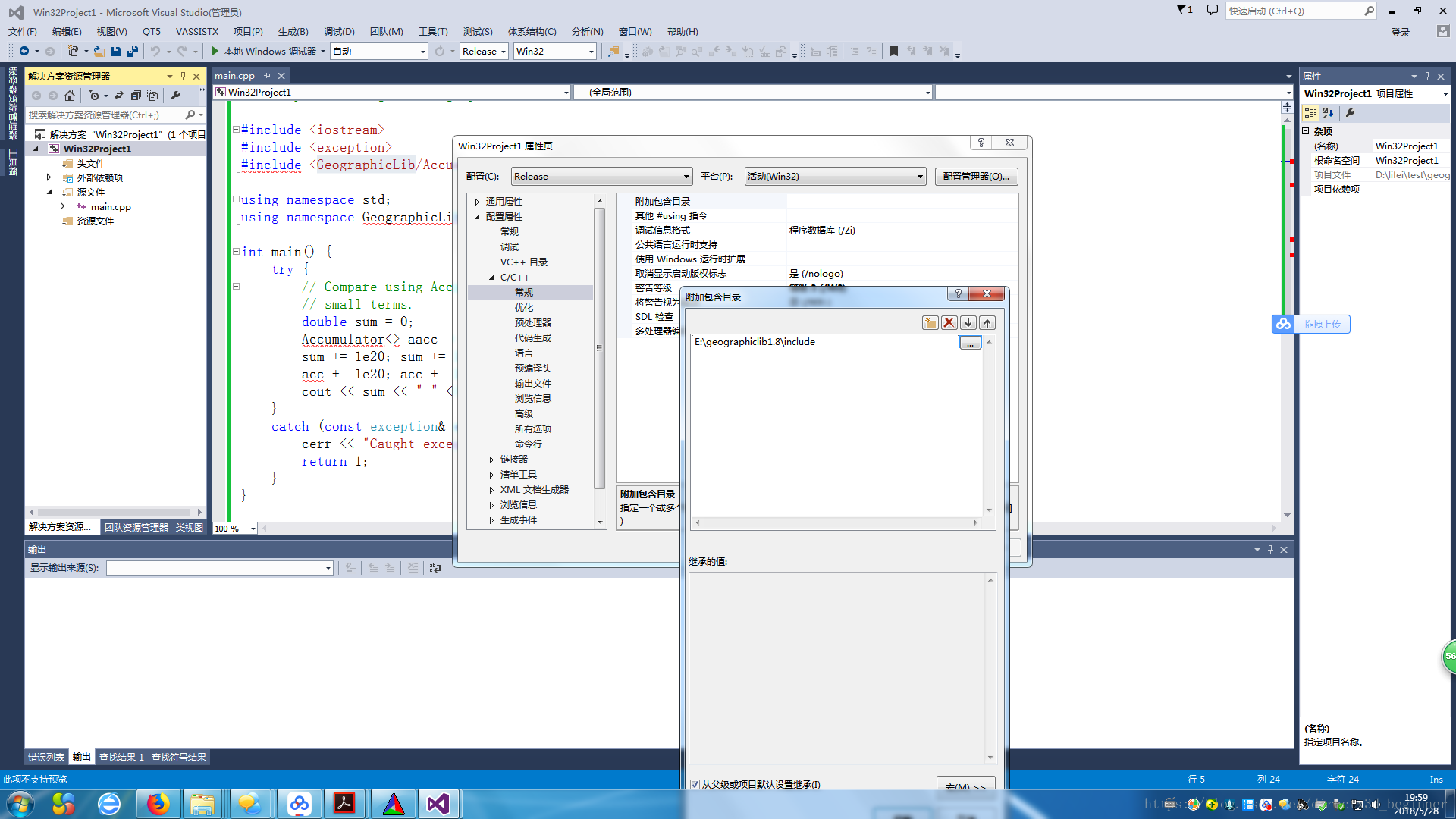Start 本地 Windows 调试器 debugging

(263, 52)
